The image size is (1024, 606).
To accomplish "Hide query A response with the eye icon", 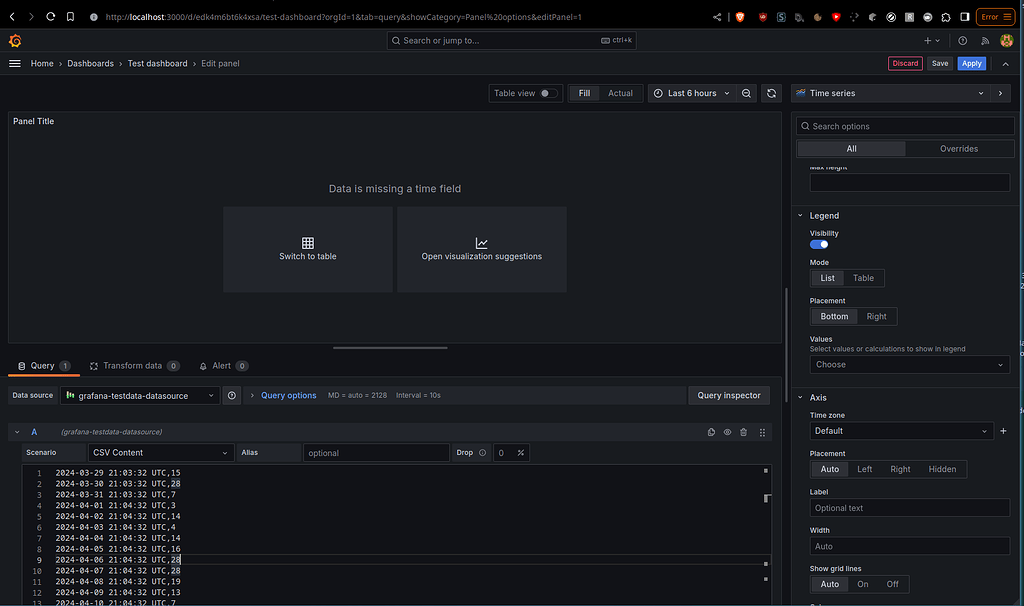I will [x=727, y=432].
